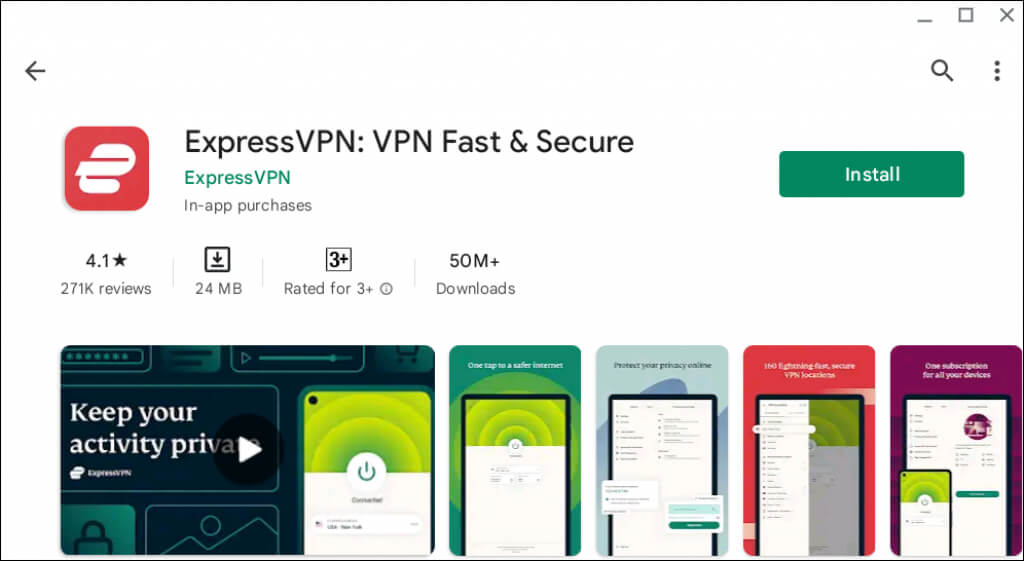The width and height of the screenshot is (1024, 561).
Task: Play the Keep your activity private video
Action: pos(248,449)
